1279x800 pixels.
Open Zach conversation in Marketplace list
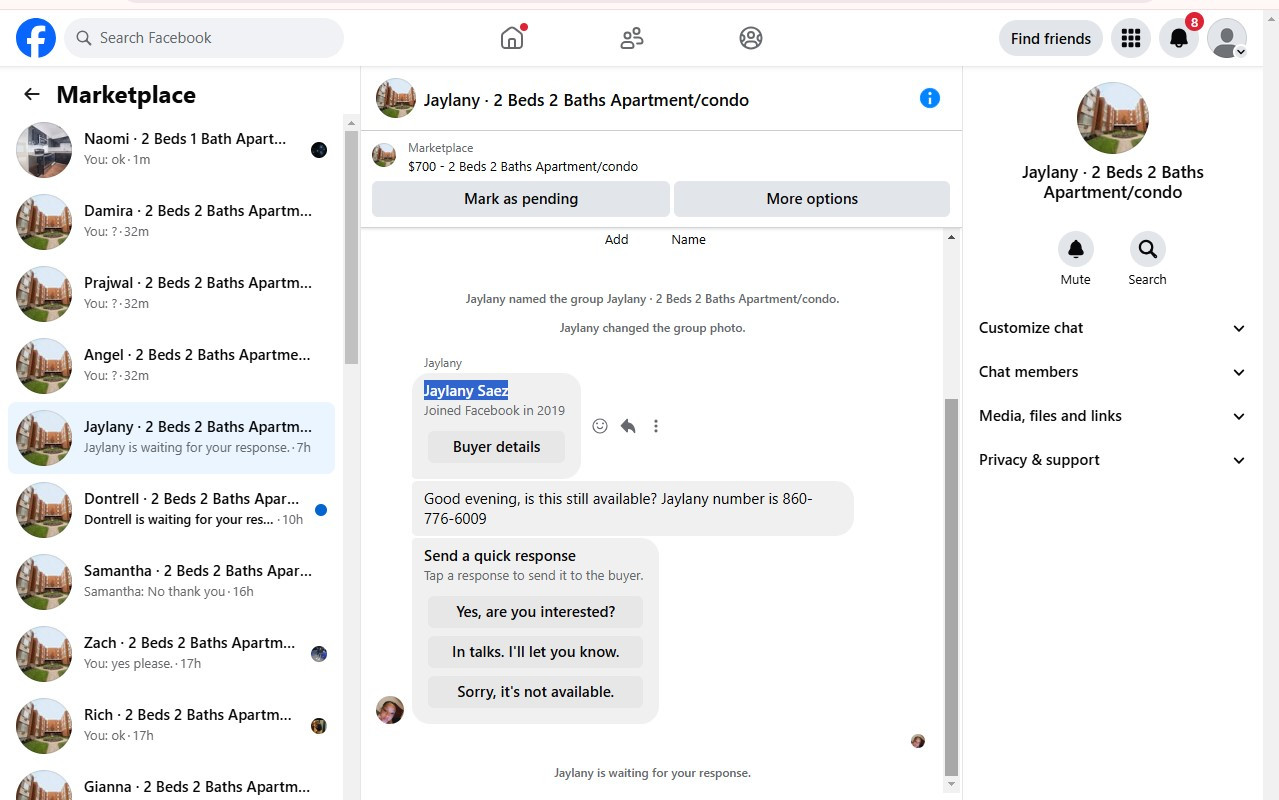coord(172,654)
